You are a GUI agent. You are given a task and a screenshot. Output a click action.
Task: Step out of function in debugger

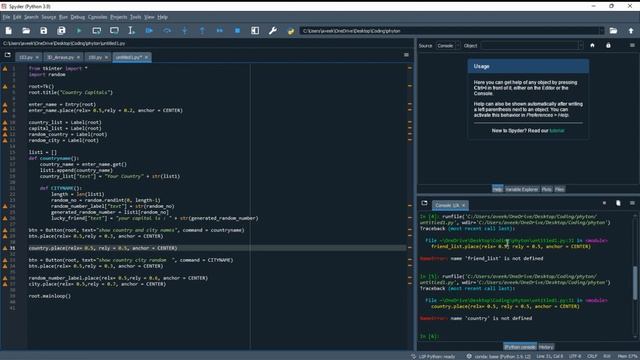point(202,31)
